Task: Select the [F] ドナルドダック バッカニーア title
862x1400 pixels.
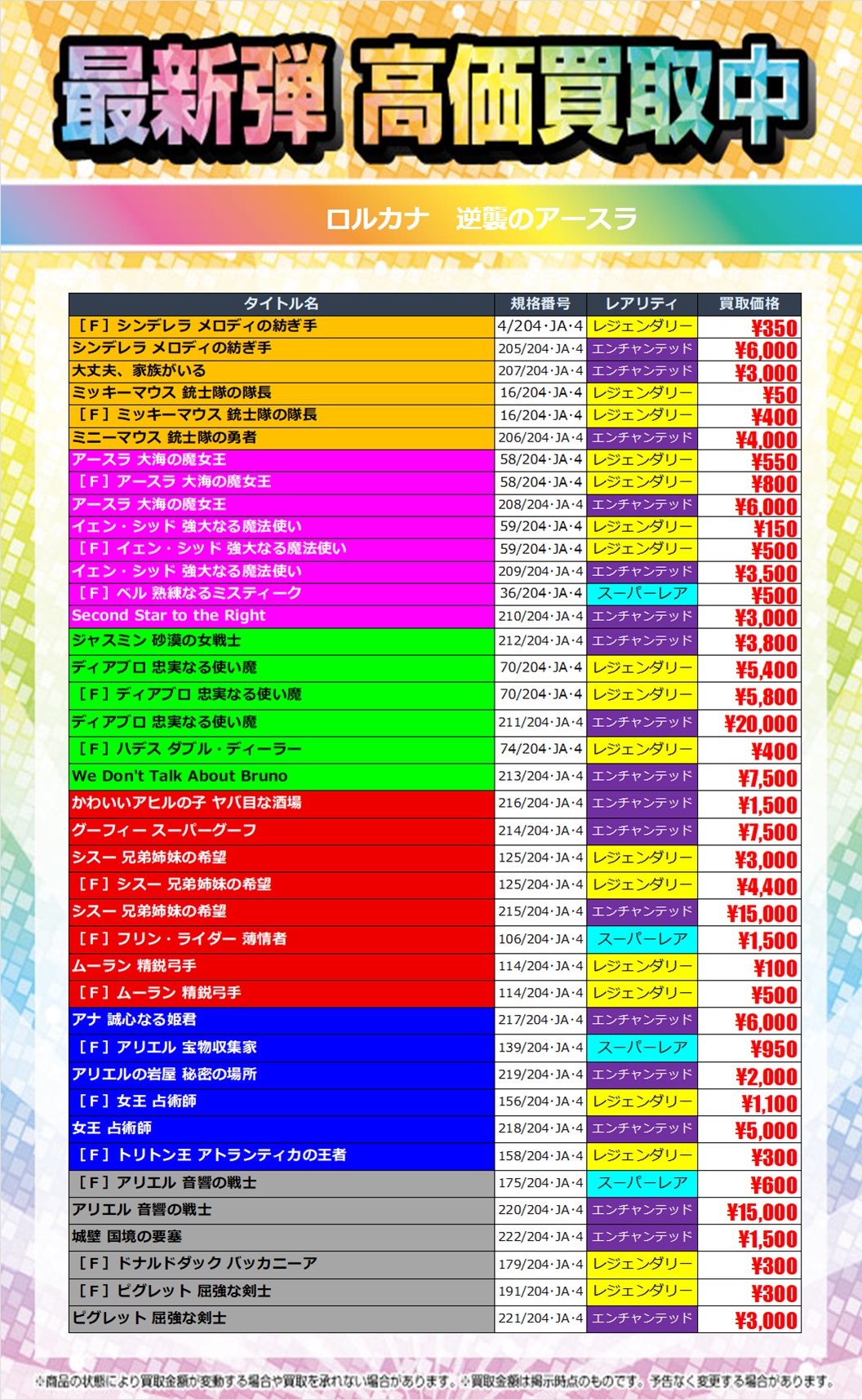Action: (x=198, y=1264)
